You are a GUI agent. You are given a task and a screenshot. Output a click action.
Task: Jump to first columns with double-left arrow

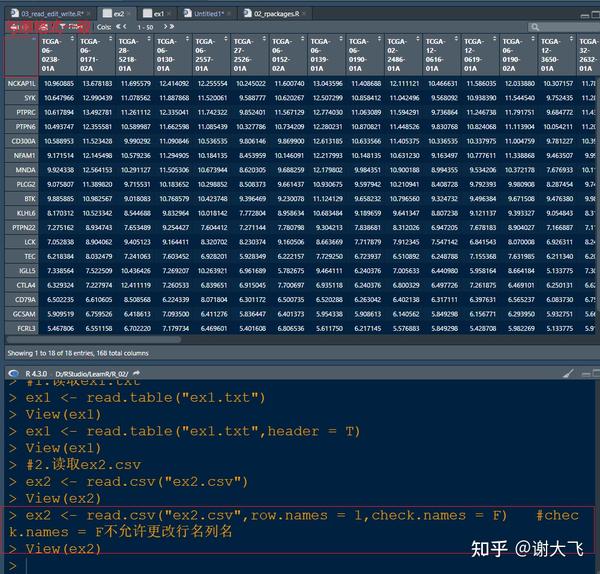[x=119, y=26]
